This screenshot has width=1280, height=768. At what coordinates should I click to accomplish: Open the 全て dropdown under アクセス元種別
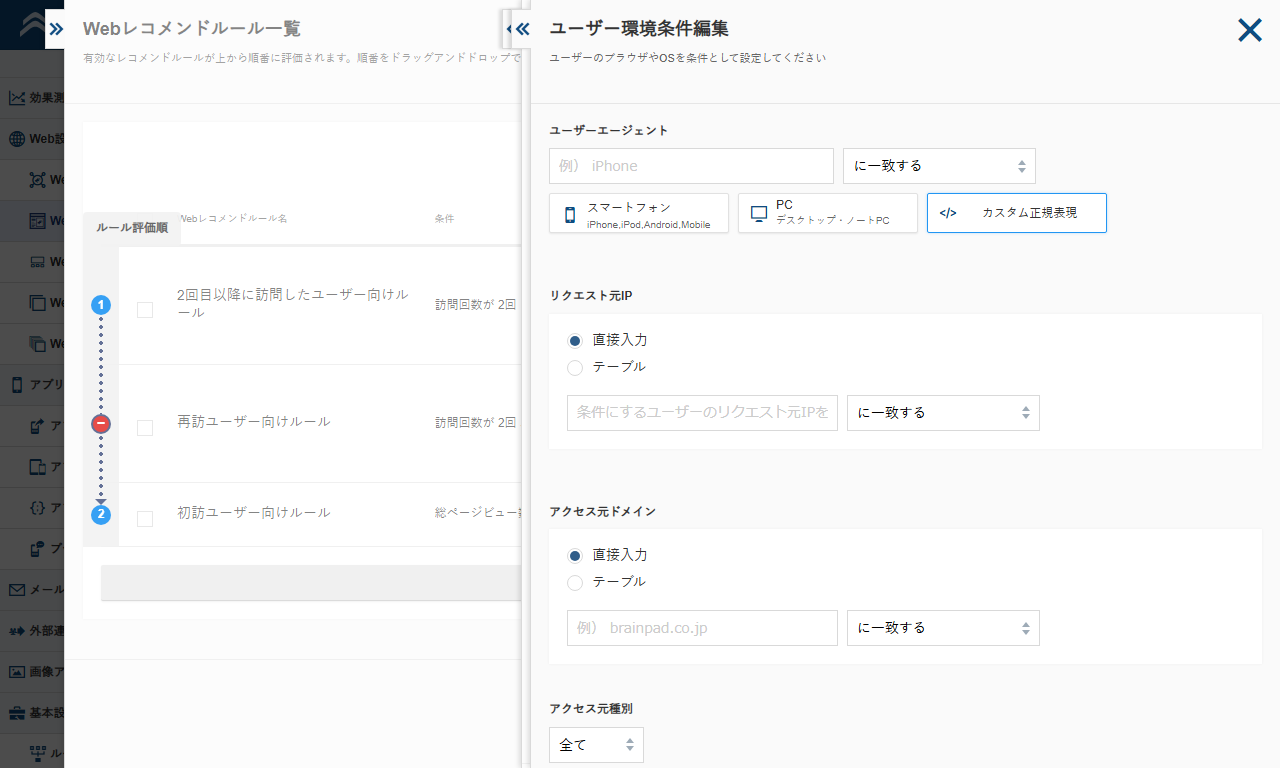point(596,745)
